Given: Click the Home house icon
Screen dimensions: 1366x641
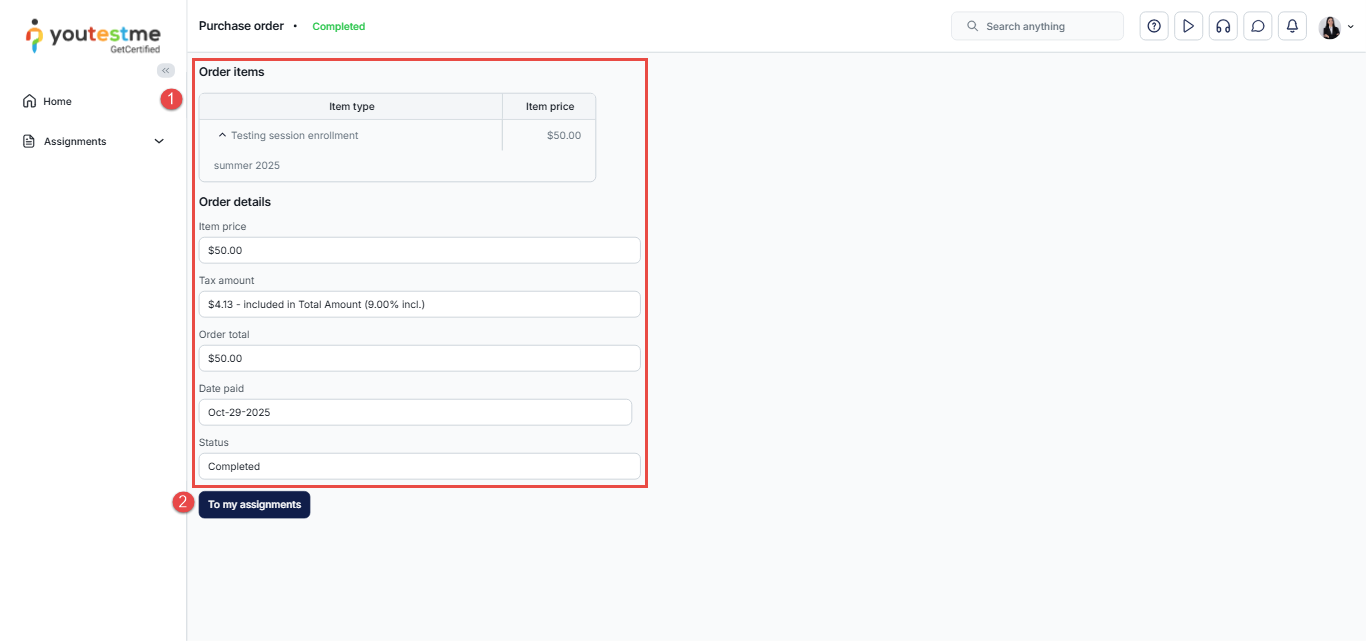Looking at the screenshot, I should click(x=29, y=101).
